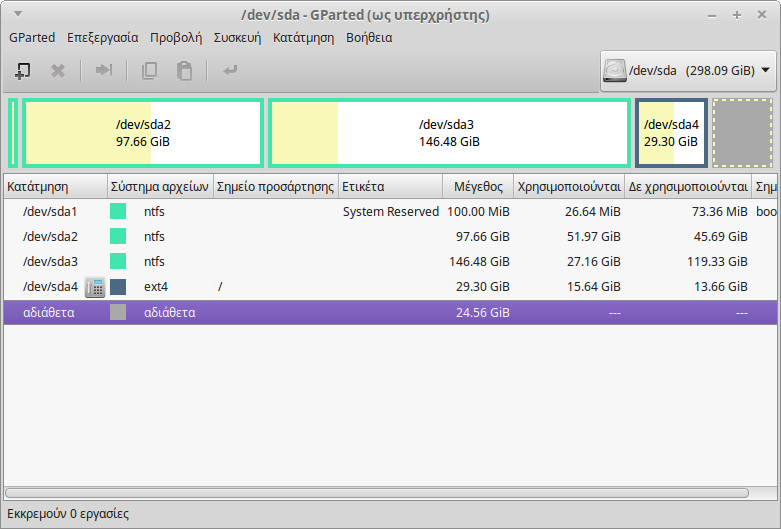Open the Επεξεργασία menu

coord(103,38)
